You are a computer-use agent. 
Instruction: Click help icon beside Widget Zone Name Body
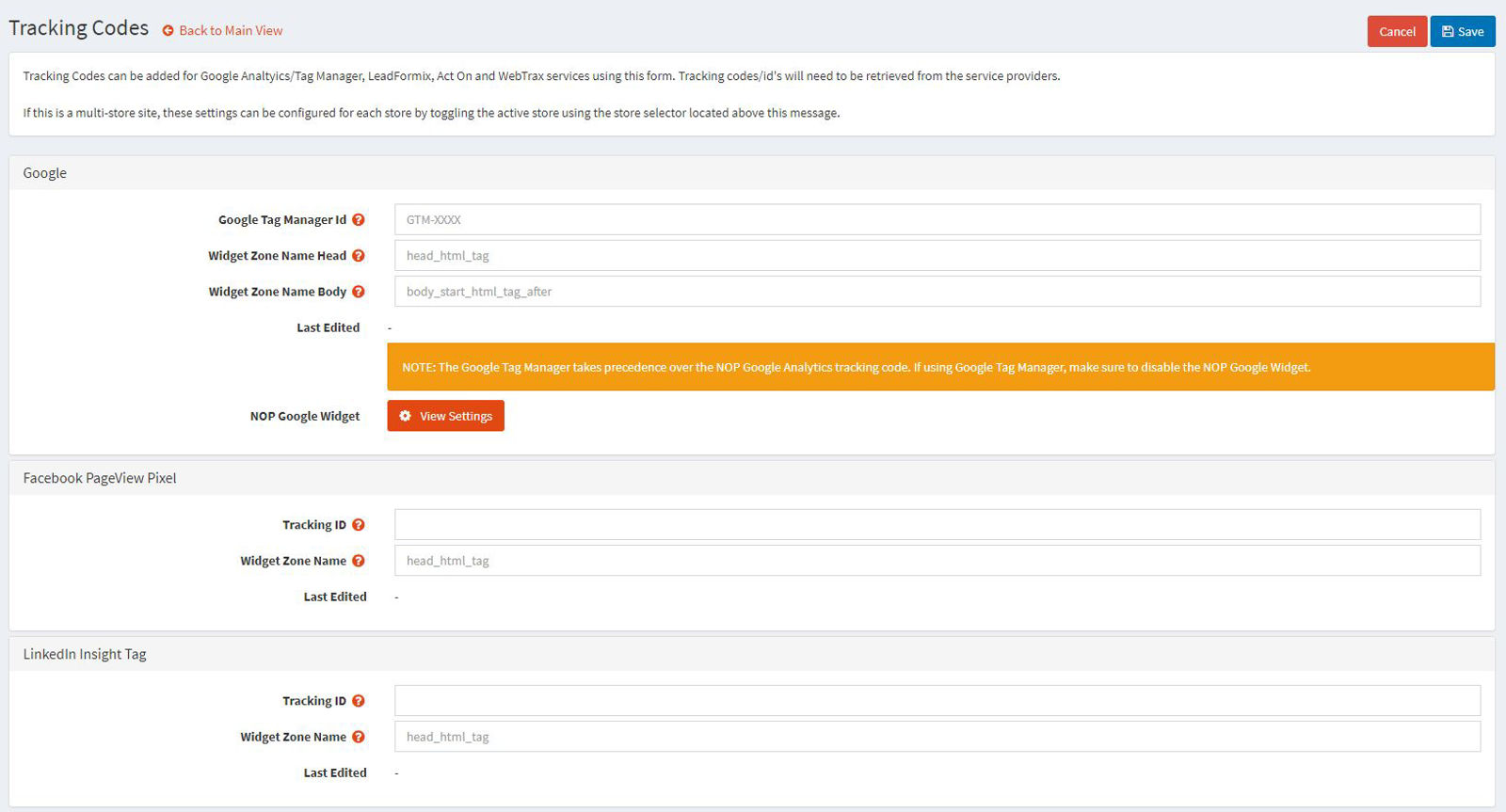pos(359,292)
